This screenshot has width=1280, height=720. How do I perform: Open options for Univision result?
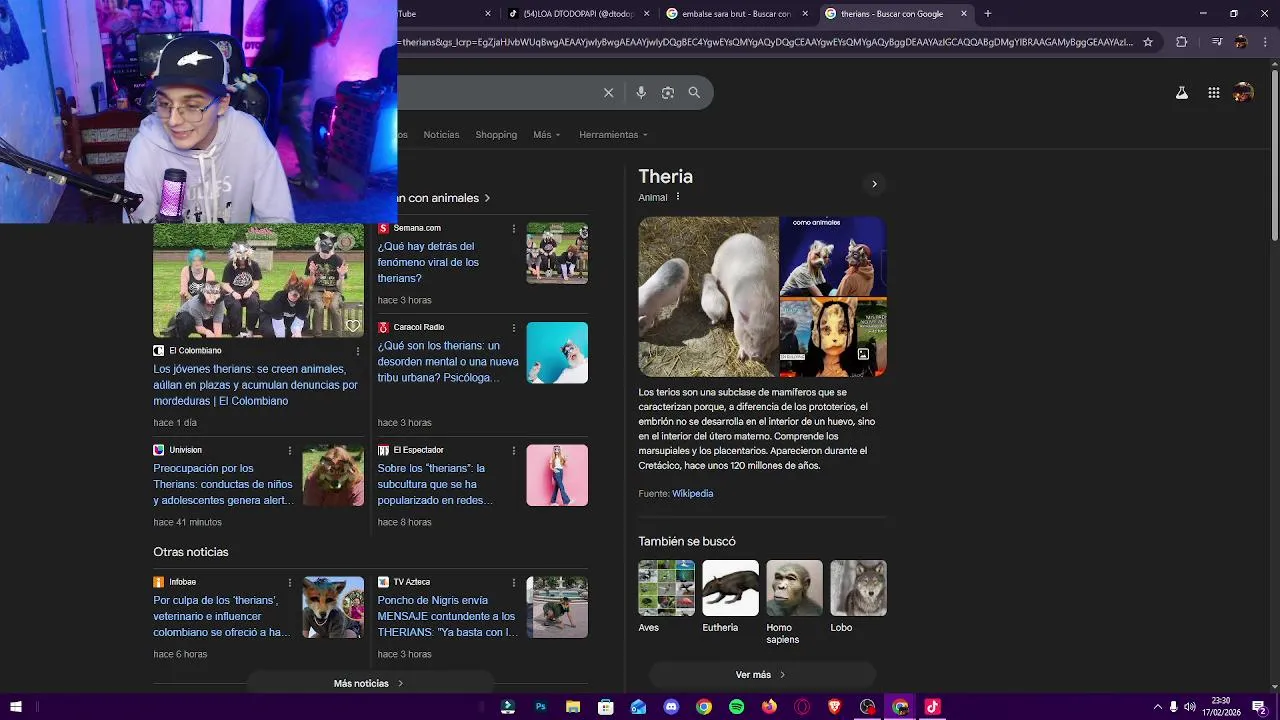click(290, 450)
